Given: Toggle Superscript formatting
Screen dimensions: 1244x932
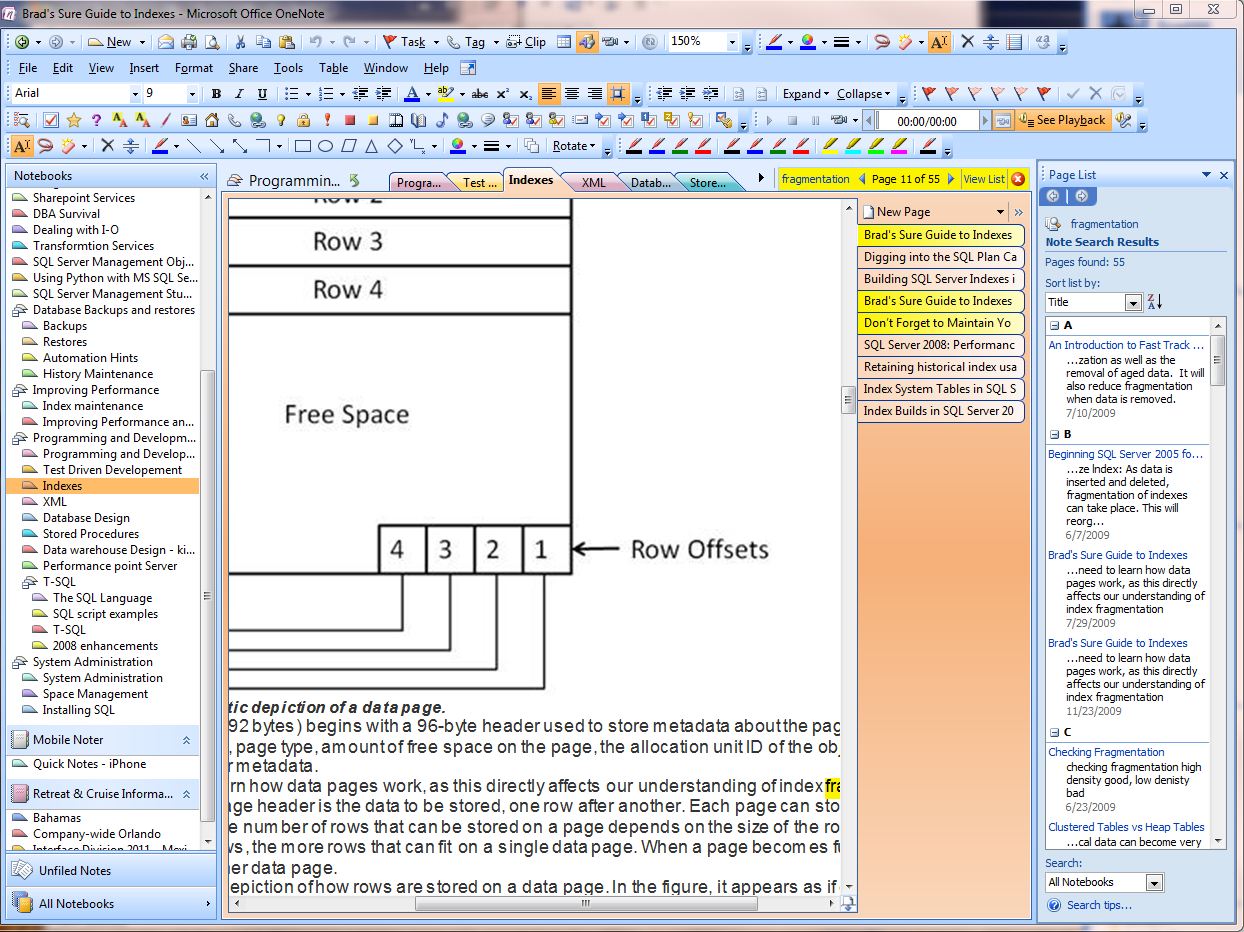Looking at the screenshot, I should (x=503, y=94).
